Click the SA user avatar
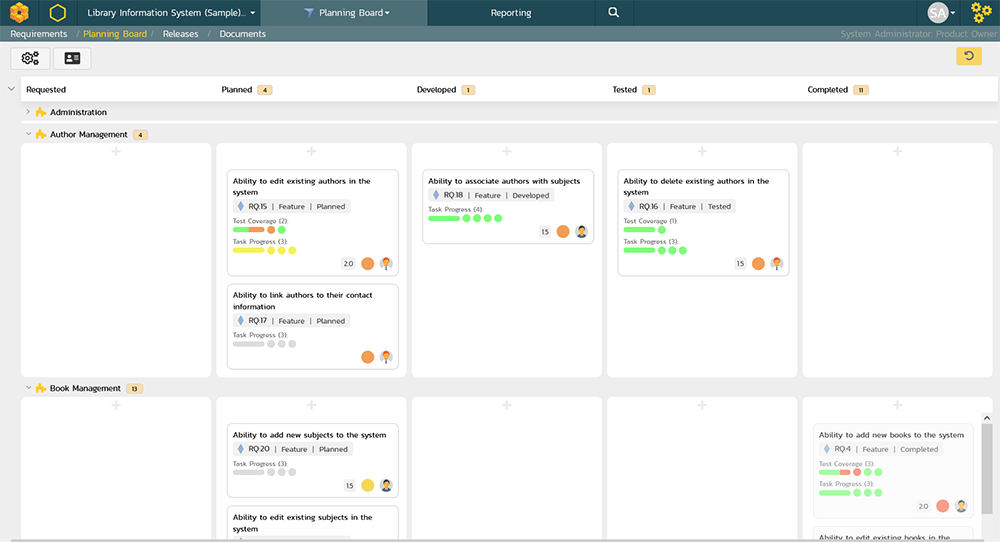Screen dimensions: 1000x542 pyautogui.click(x=937, y=13)
